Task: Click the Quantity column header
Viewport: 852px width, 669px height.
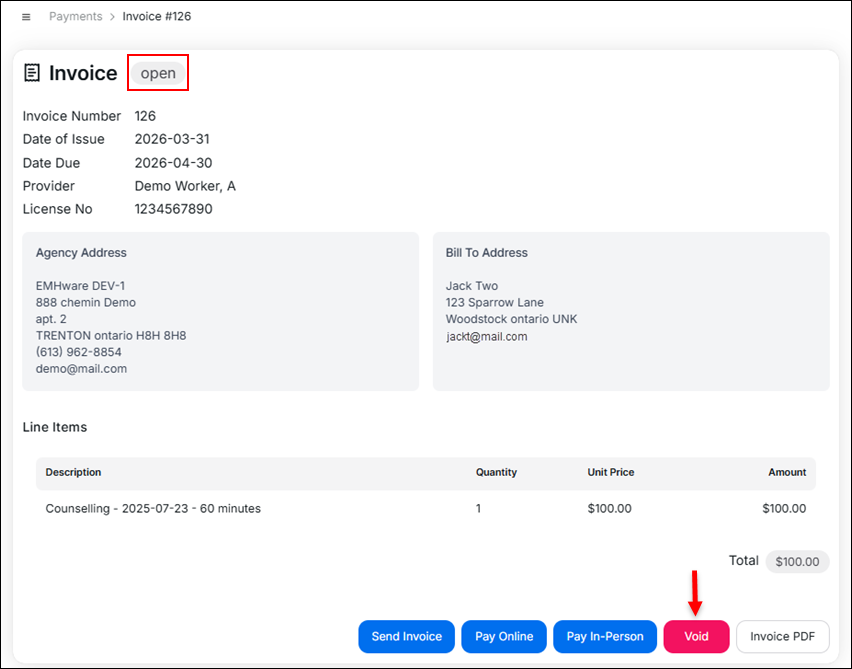Action: pos(496,472)
